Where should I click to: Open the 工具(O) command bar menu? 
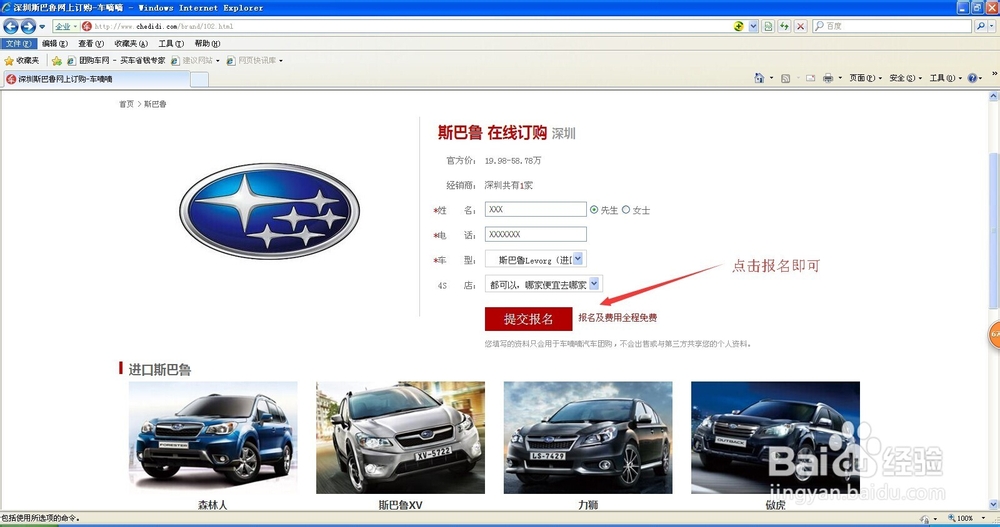[946, 78]
